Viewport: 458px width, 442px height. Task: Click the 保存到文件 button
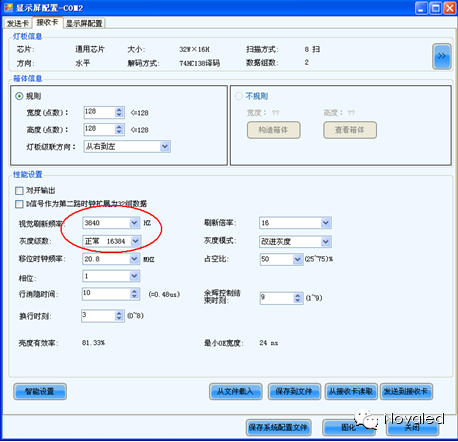294,391
